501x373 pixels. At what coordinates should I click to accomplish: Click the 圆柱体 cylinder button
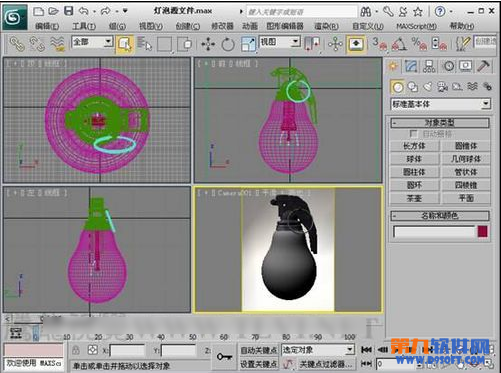(x=414, y=172)
